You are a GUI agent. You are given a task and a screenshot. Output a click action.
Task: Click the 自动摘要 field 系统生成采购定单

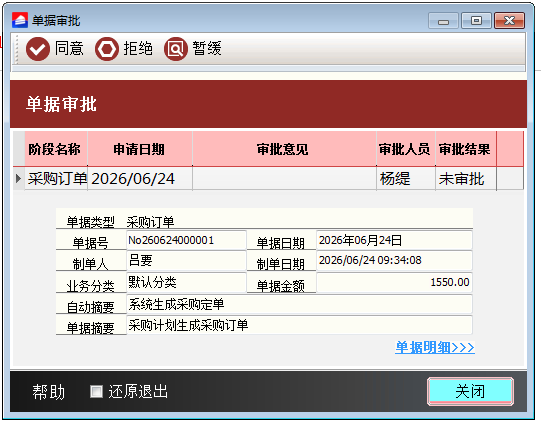tap(299, 304)
